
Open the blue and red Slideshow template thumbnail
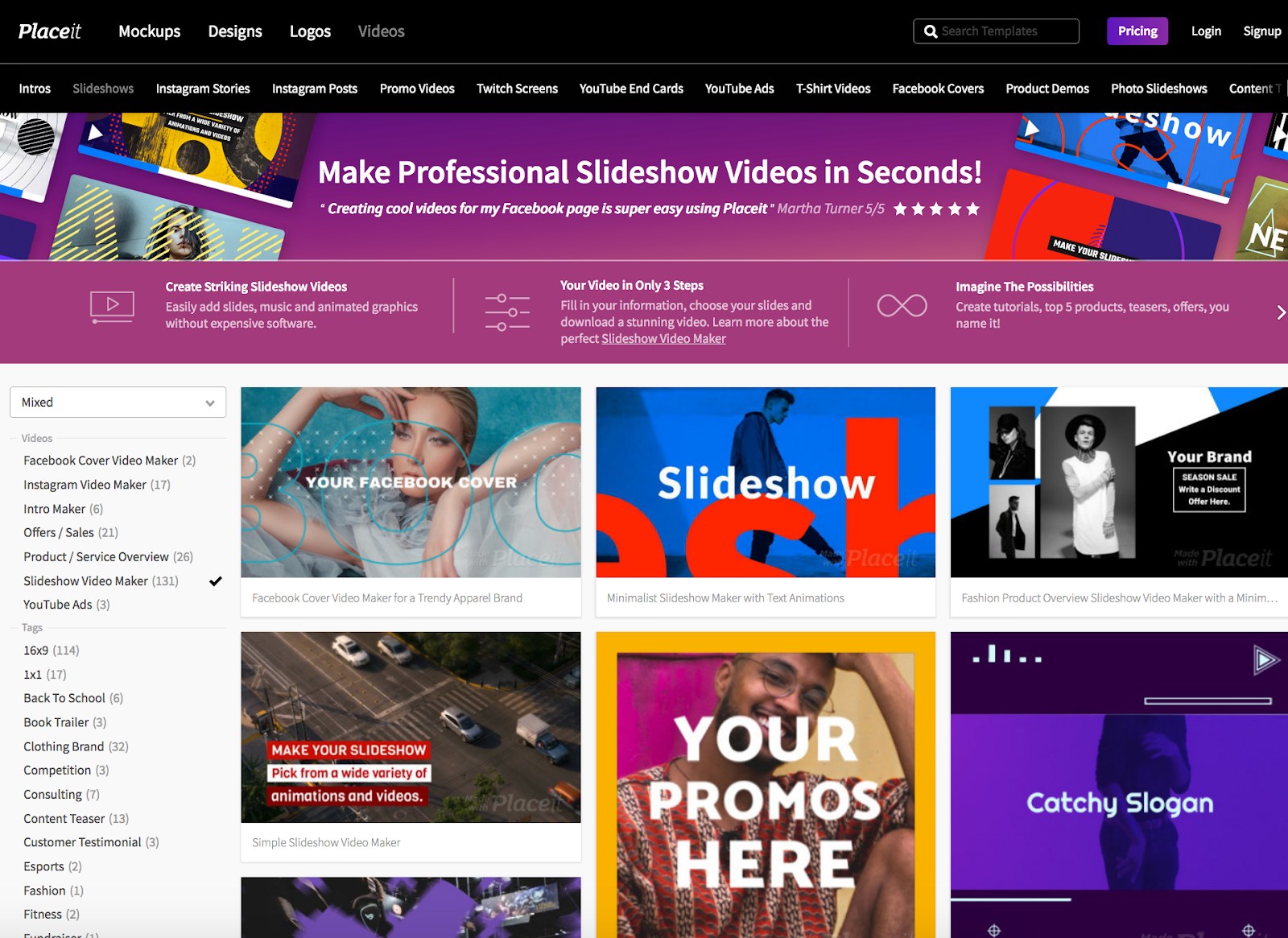point(766,482)
